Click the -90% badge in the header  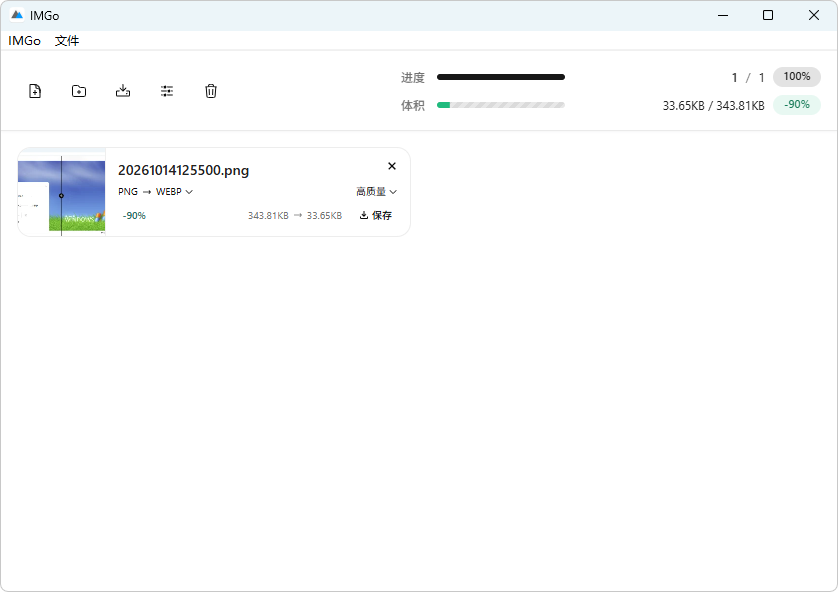tap(797, 105)
